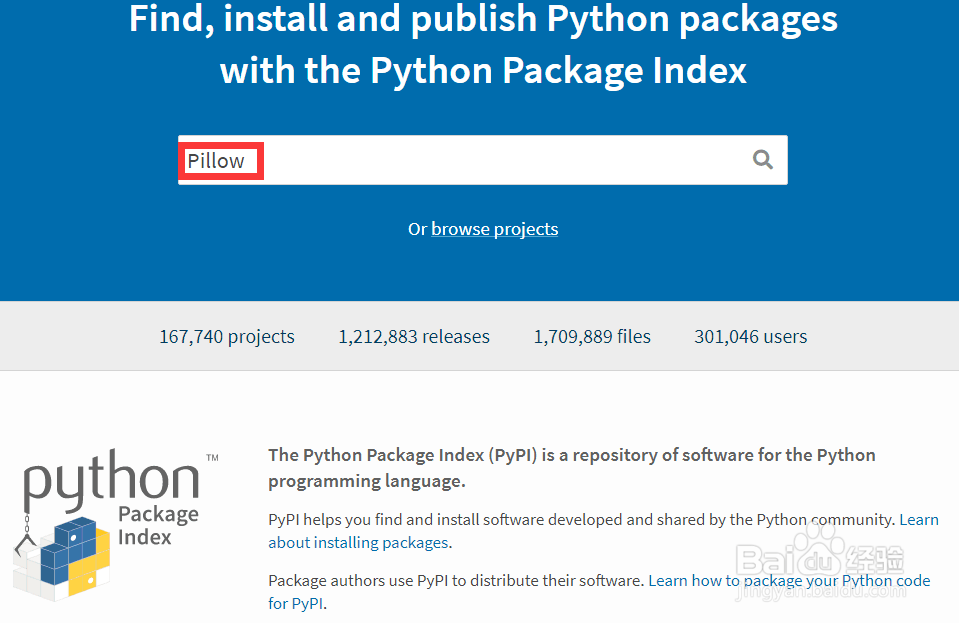Click the 1,212,883 releases statistic
This screenshot has width=959, height=623.
point(414,336)
